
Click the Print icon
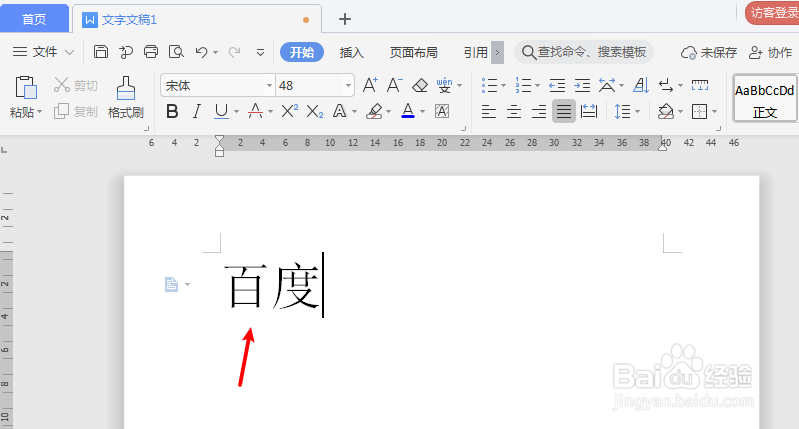[x=151, y=52]
